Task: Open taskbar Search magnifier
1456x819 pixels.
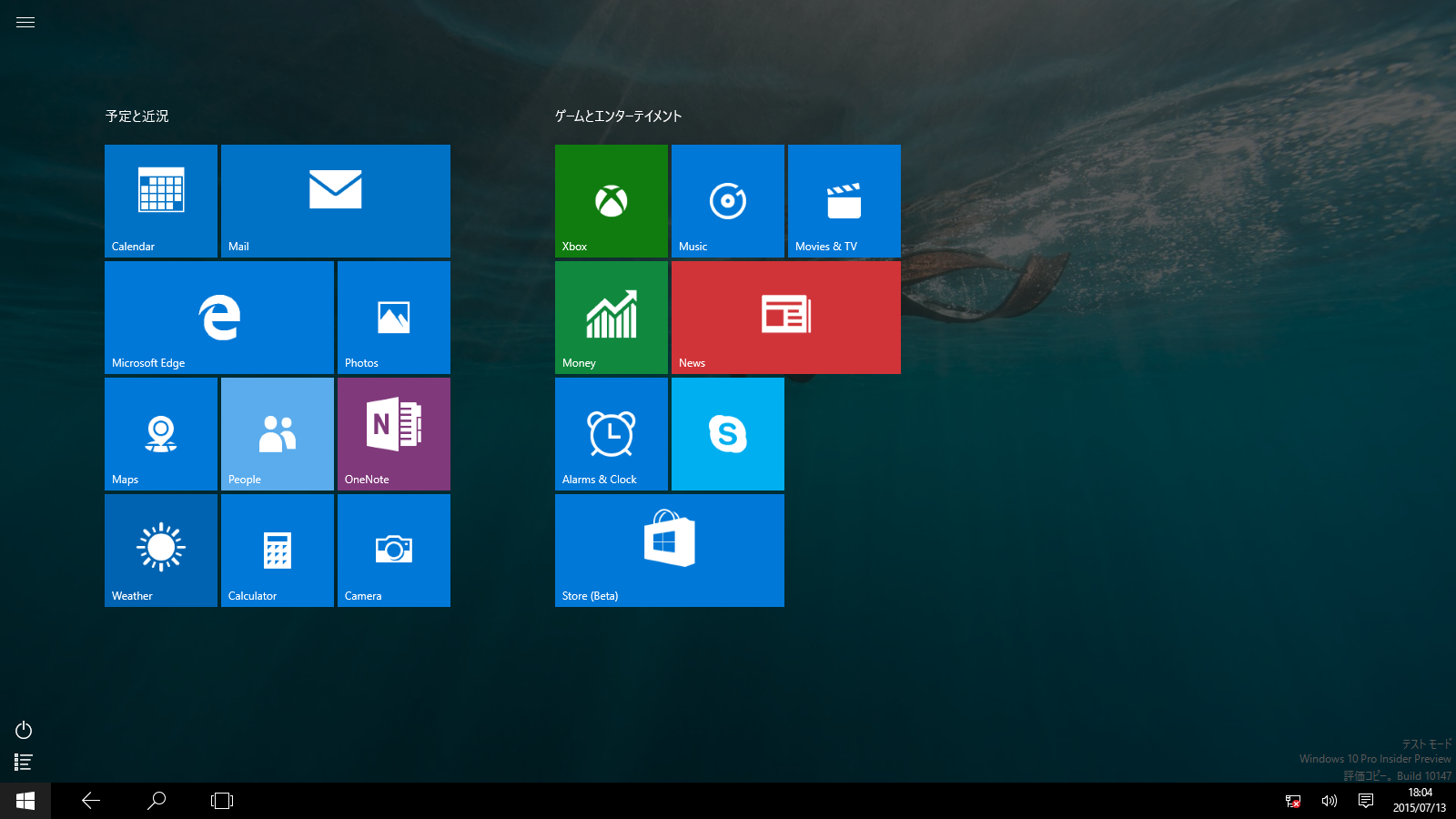Action: point(157,801)
